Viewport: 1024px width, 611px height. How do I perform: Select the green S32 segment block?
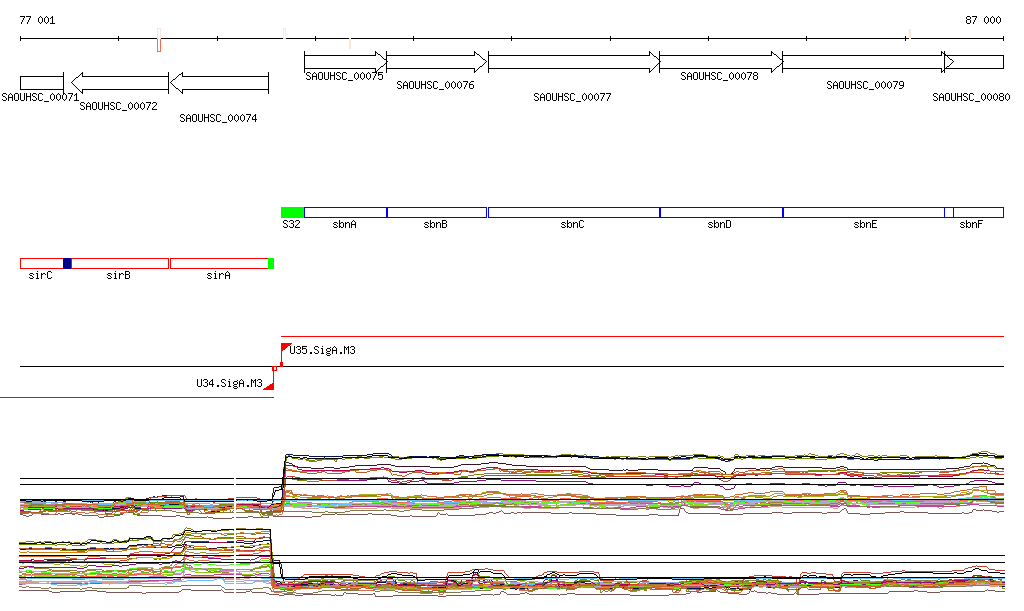pos(292,212)
